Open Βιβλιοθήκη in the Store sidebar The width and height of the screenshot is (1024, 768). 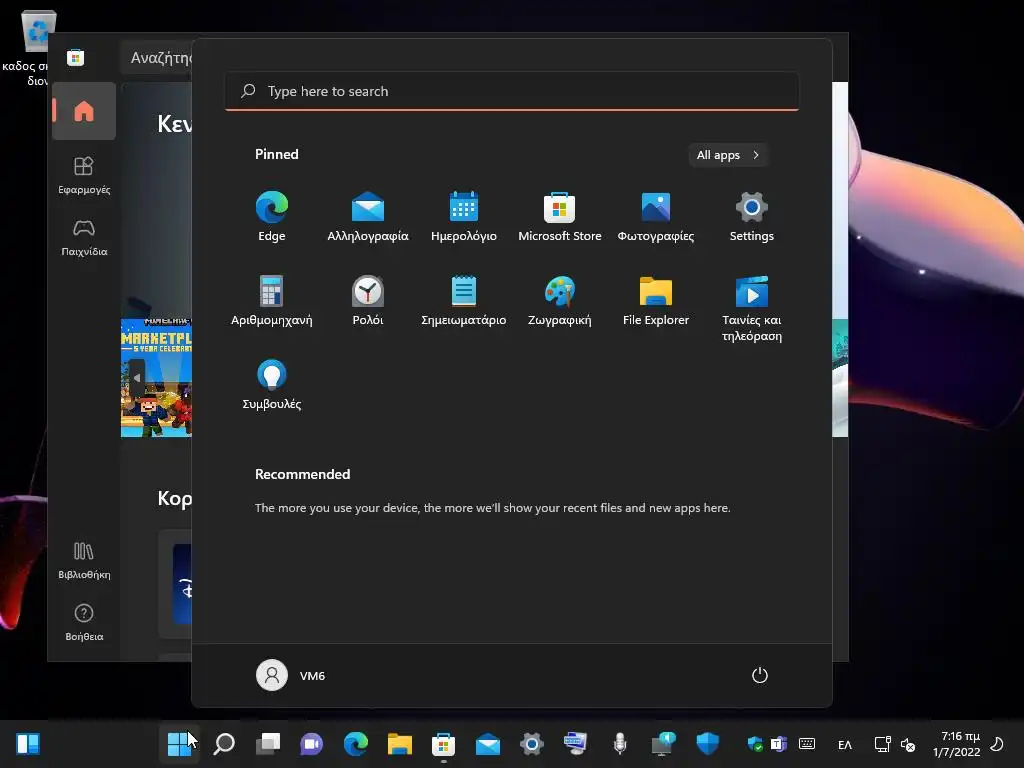tap(84, 560)
